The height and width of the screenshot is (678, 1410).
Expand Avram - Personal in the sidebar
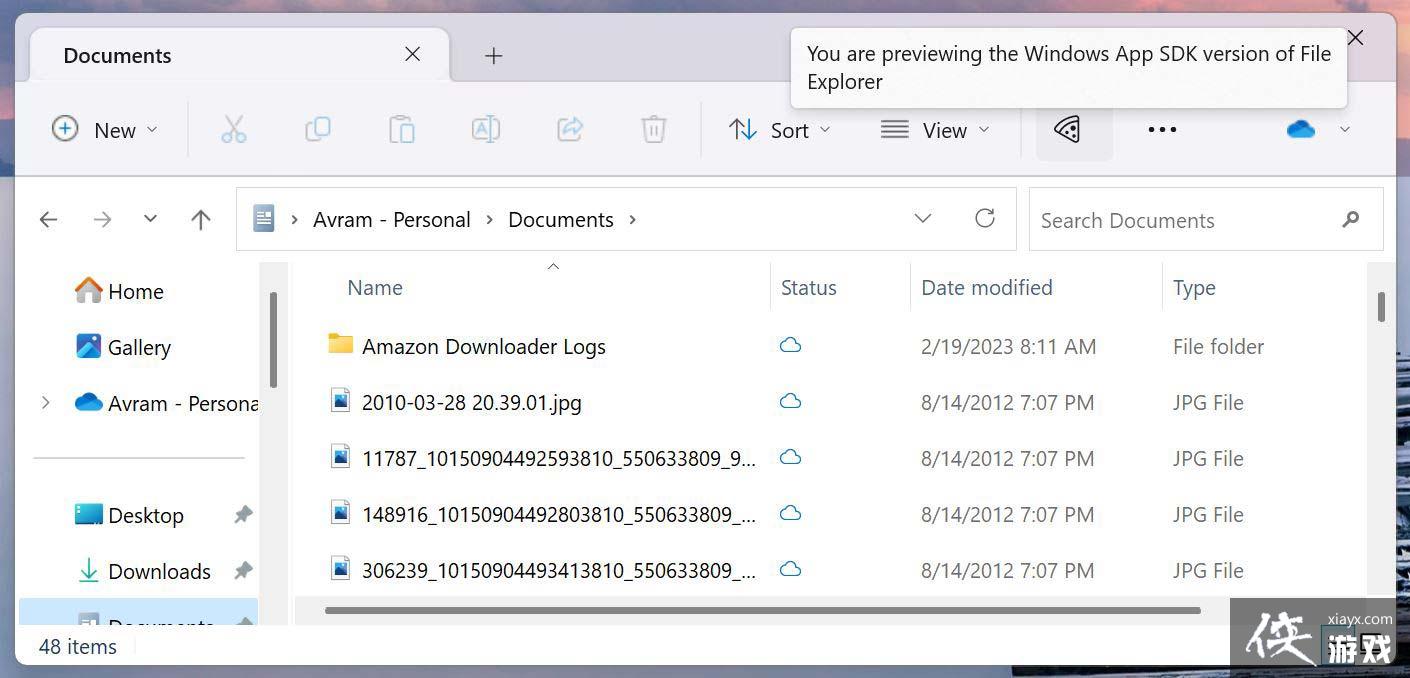[46, 402]
